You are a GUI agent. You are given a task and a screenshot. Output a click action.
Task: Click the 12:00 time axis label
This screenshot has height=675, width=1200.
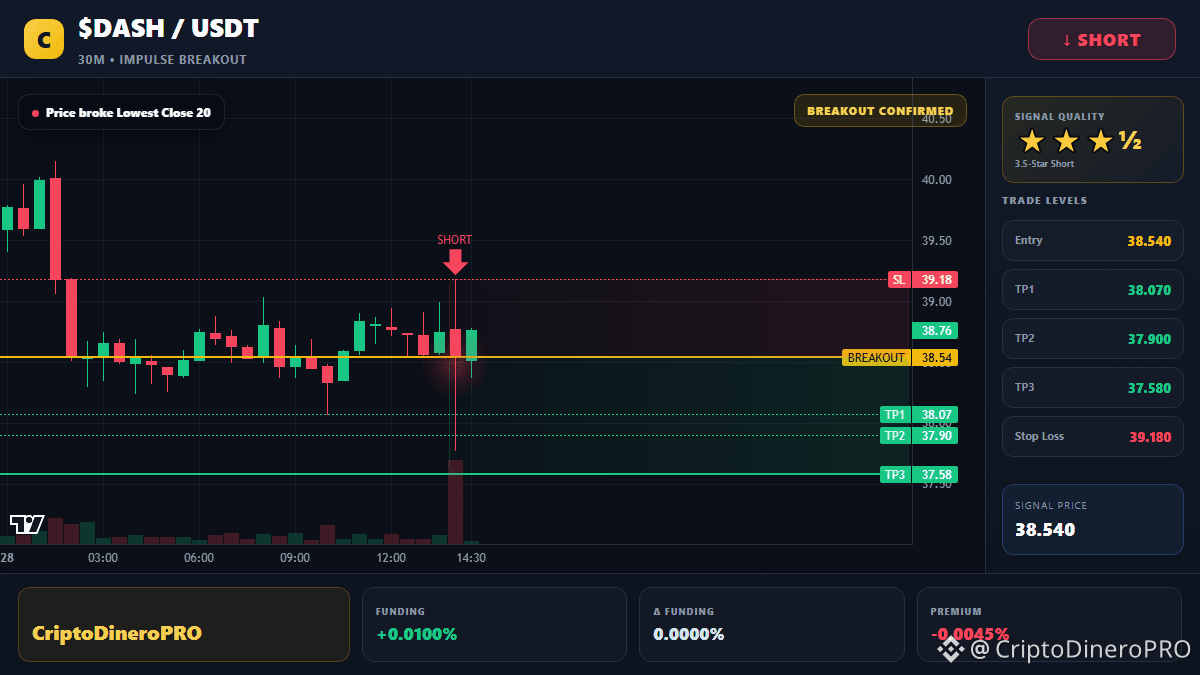pyautogui.click(x=391, y=558)
